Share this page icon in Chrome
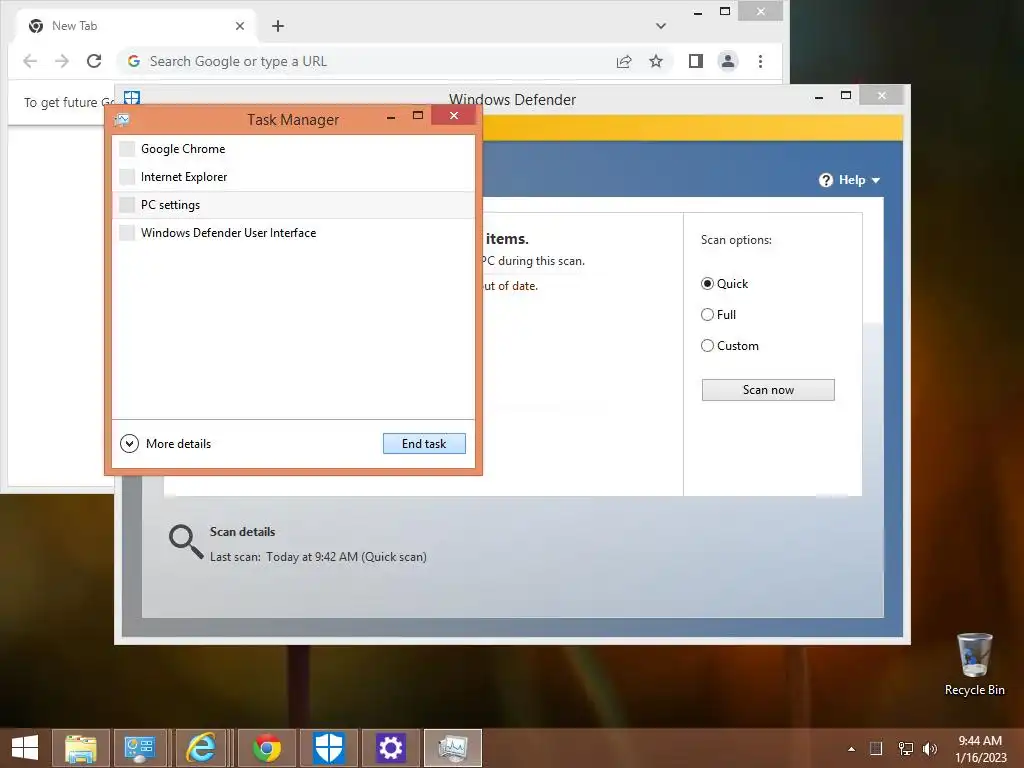The height and width of the screenshot is (768, 1024). (624, 61)
